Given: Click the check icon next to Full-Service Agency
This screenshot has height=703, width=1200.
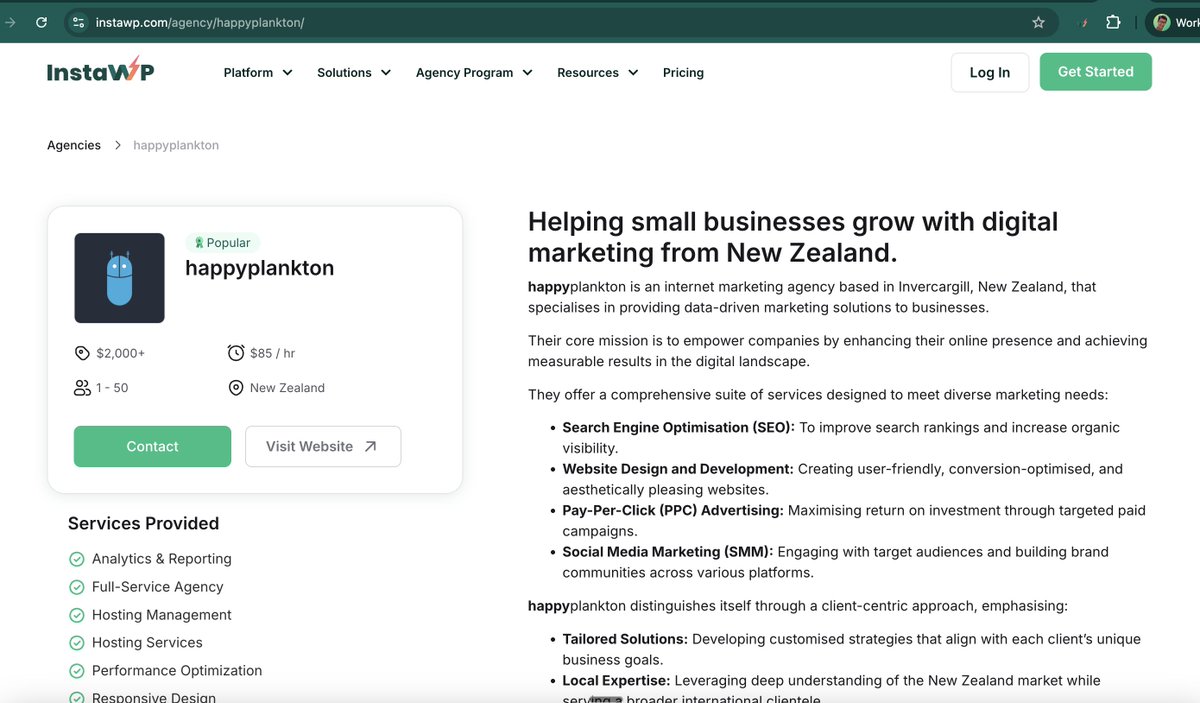Looking at the screenshot, I should 76,587.
